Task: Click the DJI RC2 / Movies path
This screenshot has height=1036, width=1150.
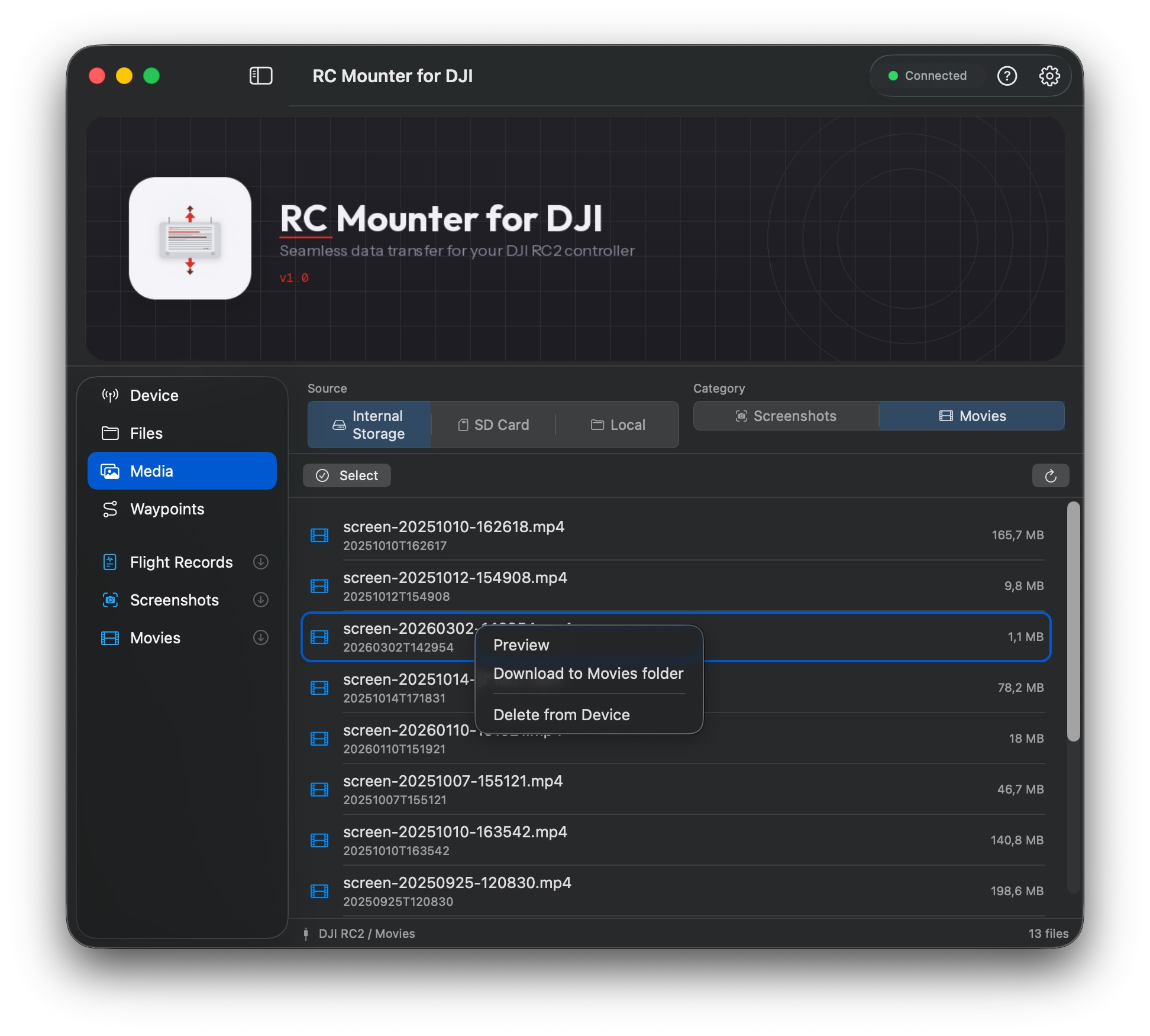Action: click(x=367, y=934)
